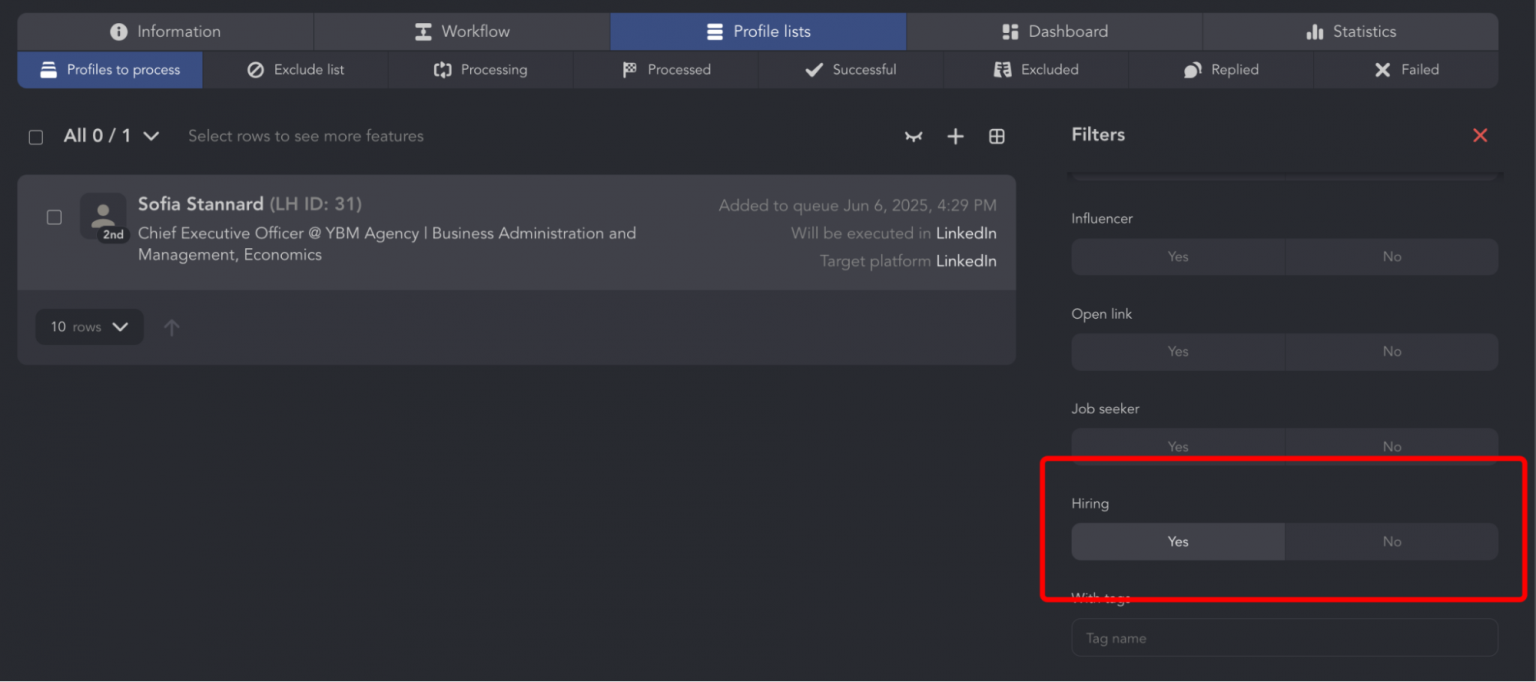Set the Hiring filter to Yes
1536x682 pixels.
[1177, 542]
